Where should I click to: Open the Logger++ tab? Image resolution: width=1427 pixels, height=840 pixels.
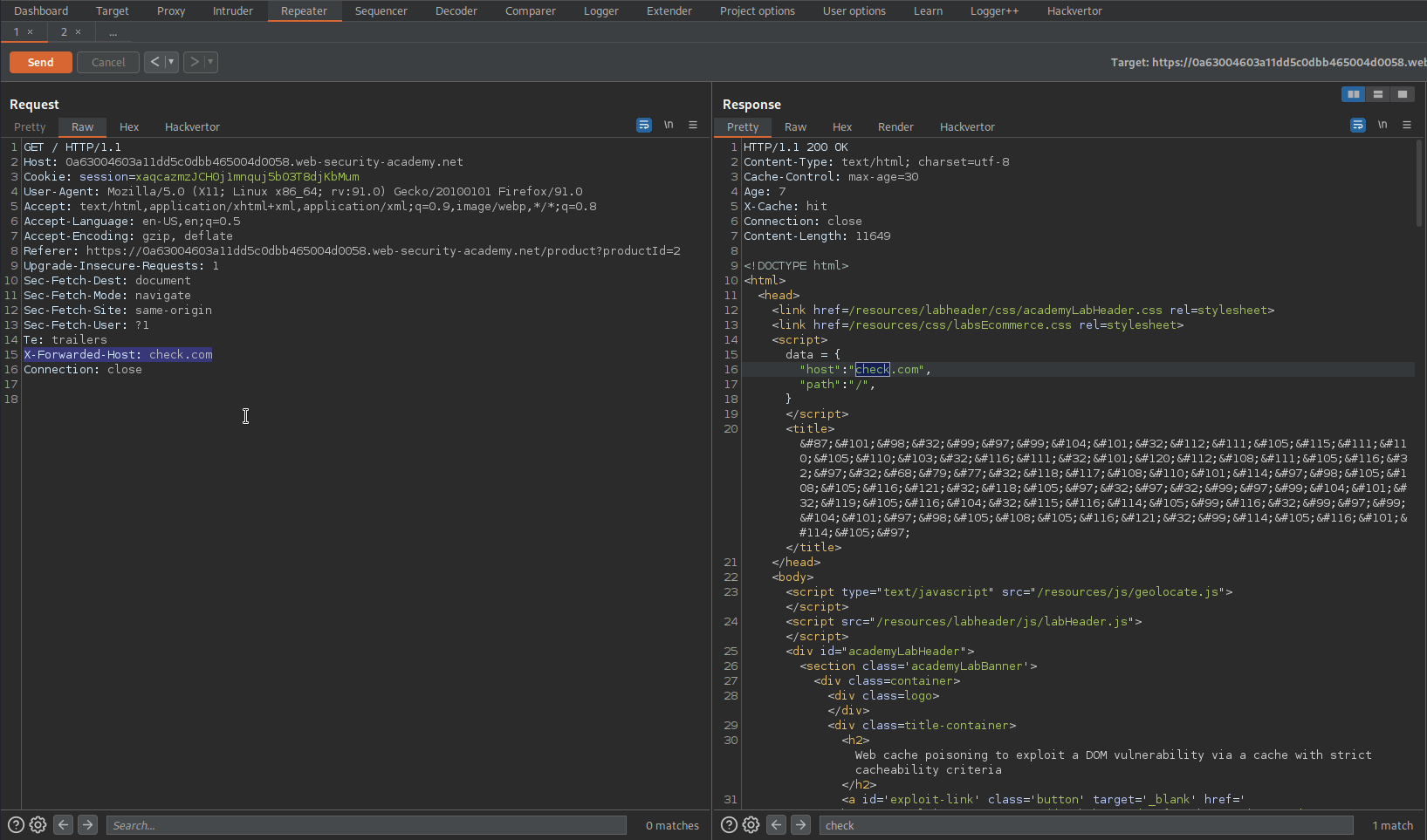point(995,10)
